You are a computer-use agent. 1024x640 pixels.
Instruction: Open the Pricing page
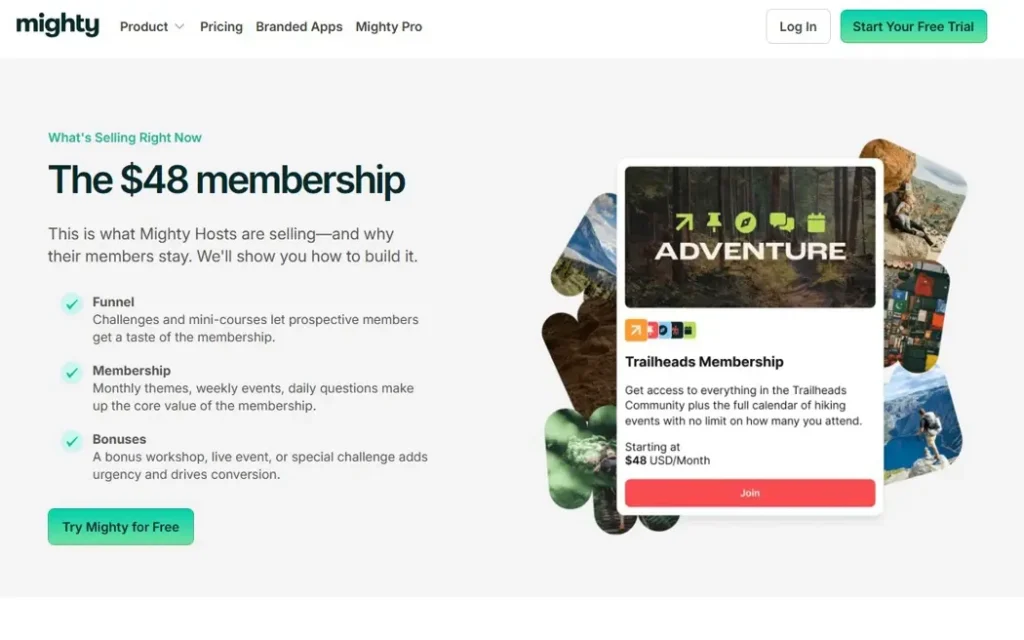click(x=221, y=27)
